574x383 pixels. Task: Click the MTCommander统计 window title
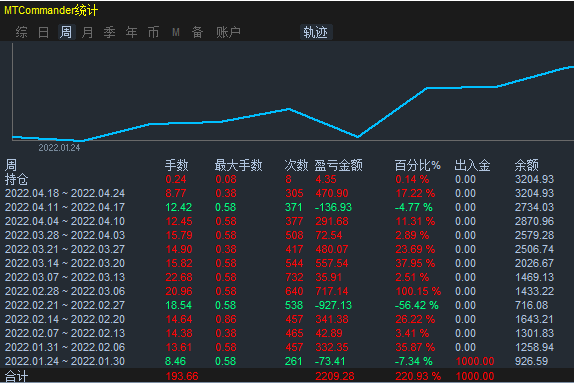pyautogui.click(x=51, y=10)
